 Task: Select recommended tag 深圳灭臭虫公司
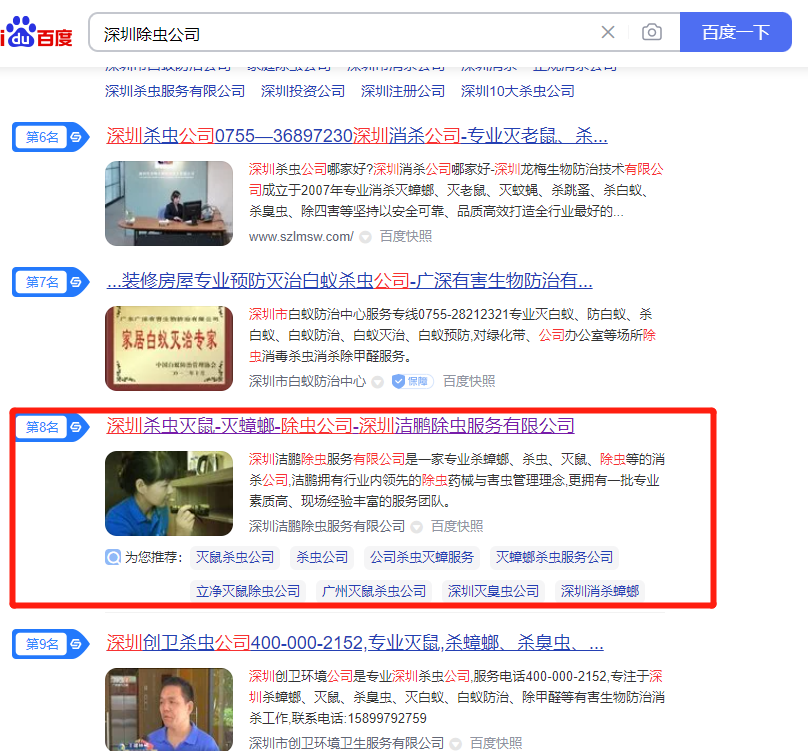coord(493,591)
